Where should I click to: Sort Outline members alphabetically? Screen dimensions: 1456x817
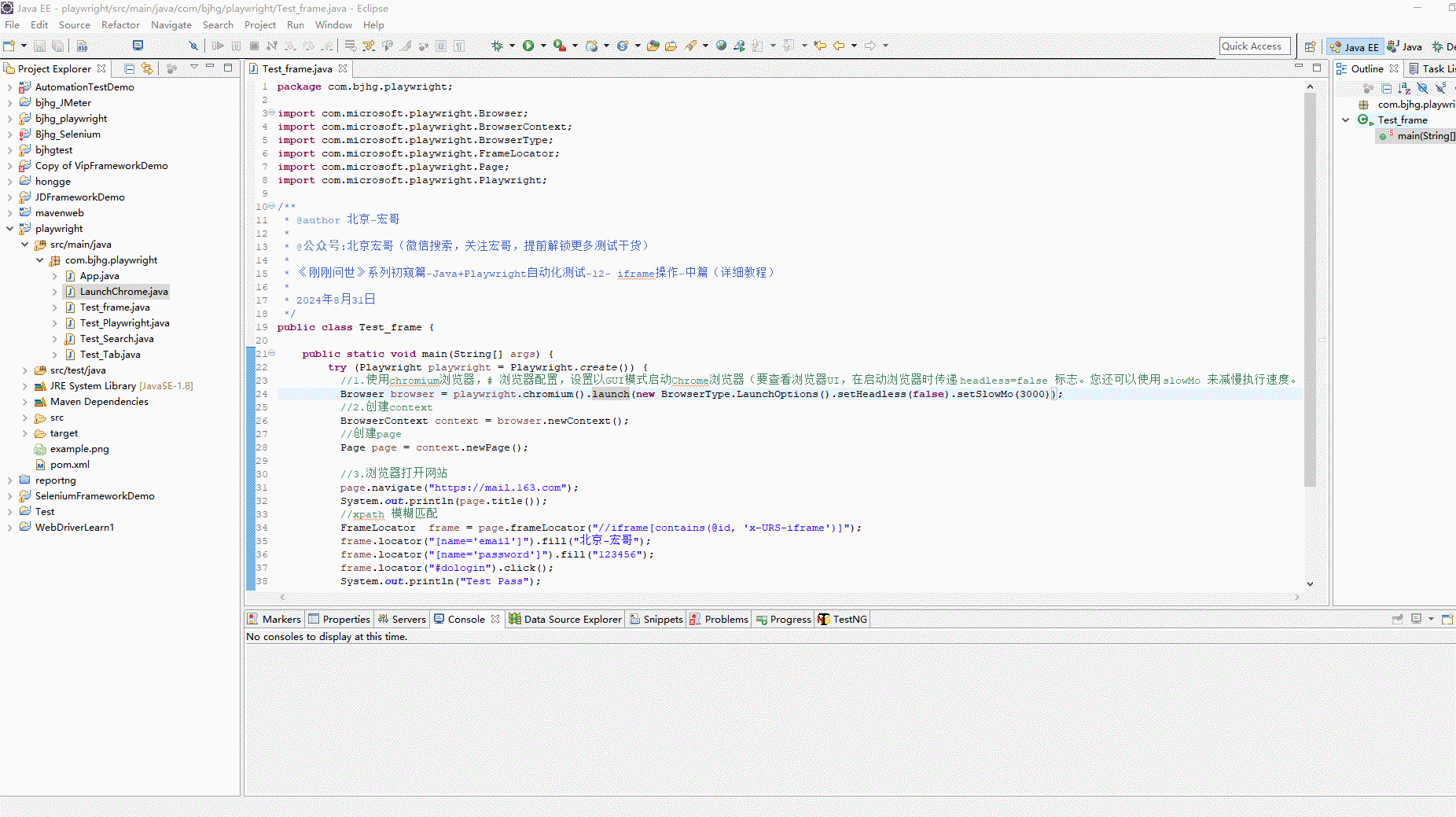pos(1404,89)
